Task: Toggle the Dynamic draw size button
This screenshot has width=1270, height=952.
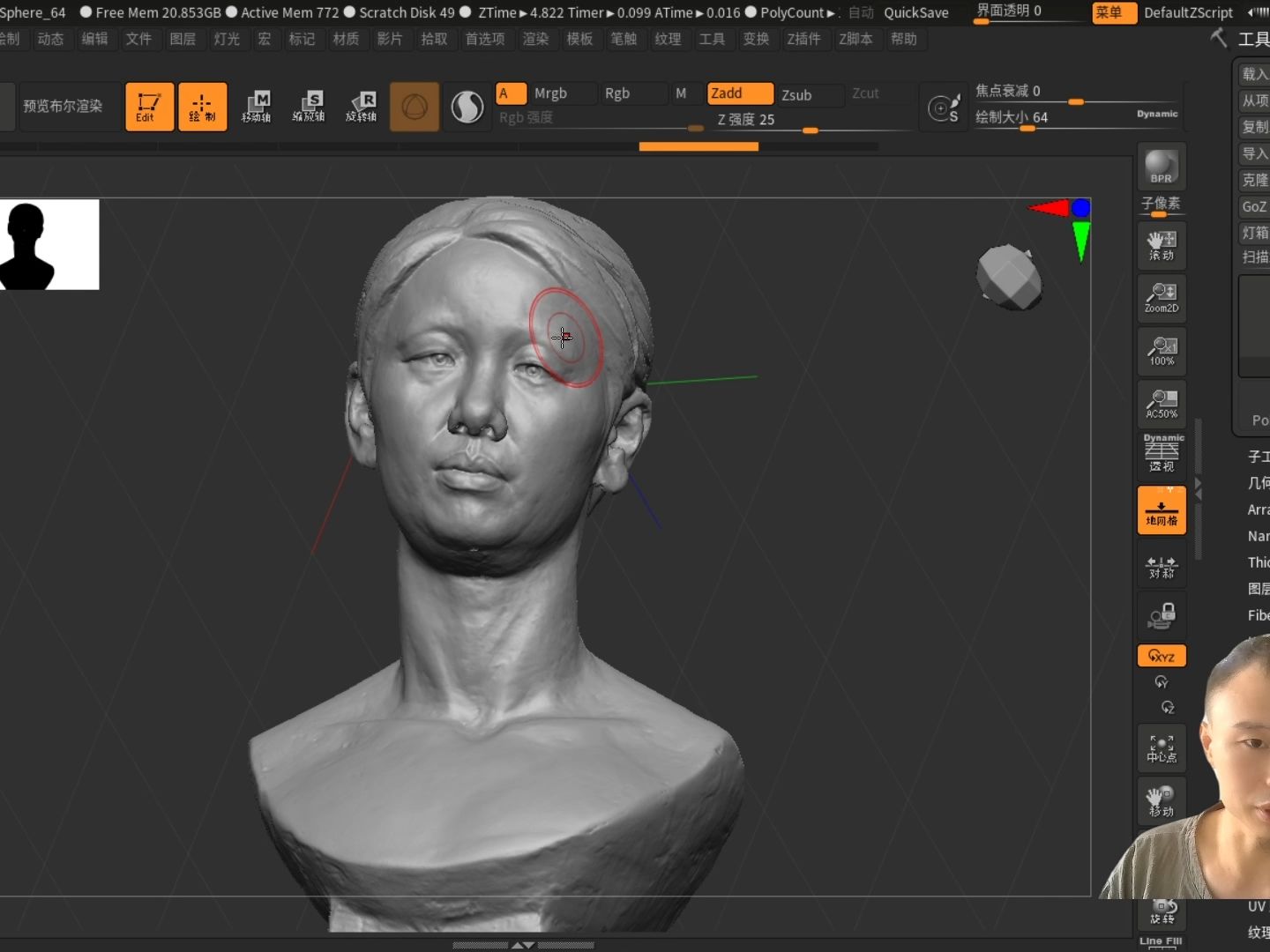Action: click(x=1157, y=114)
